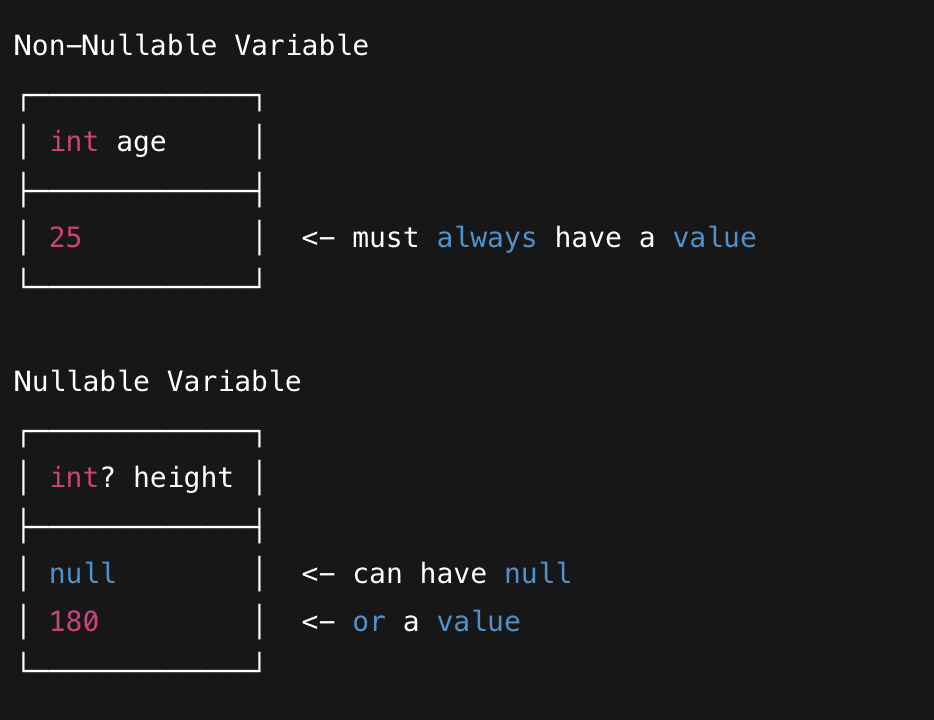The image size is (934, 720).
Task: Click the arrow before "must always"
Action: (x=318, y=238)
